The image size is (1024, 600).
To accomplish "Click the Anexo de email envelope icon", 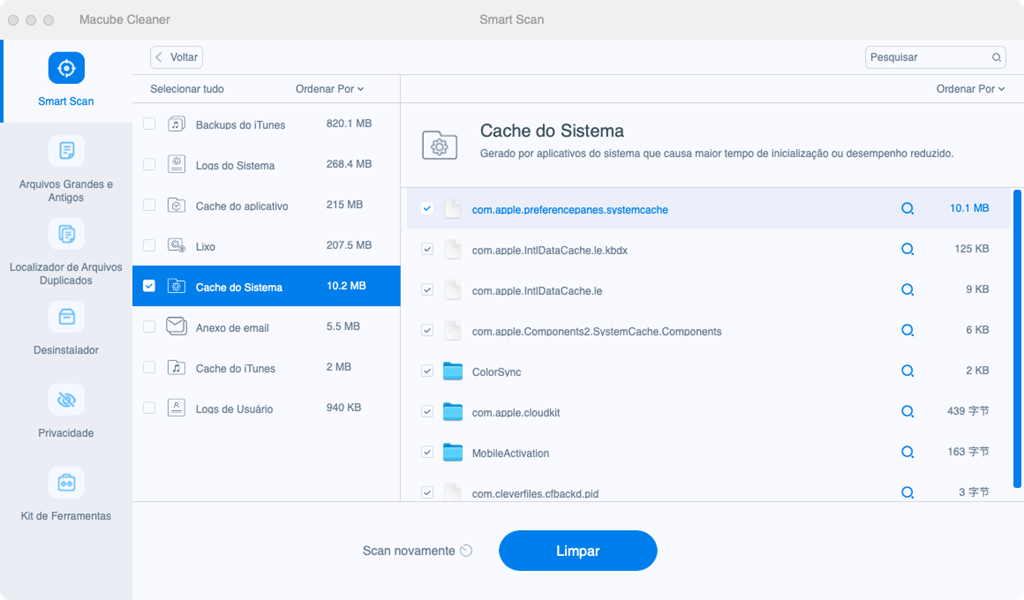I will (x=176, y=326).
